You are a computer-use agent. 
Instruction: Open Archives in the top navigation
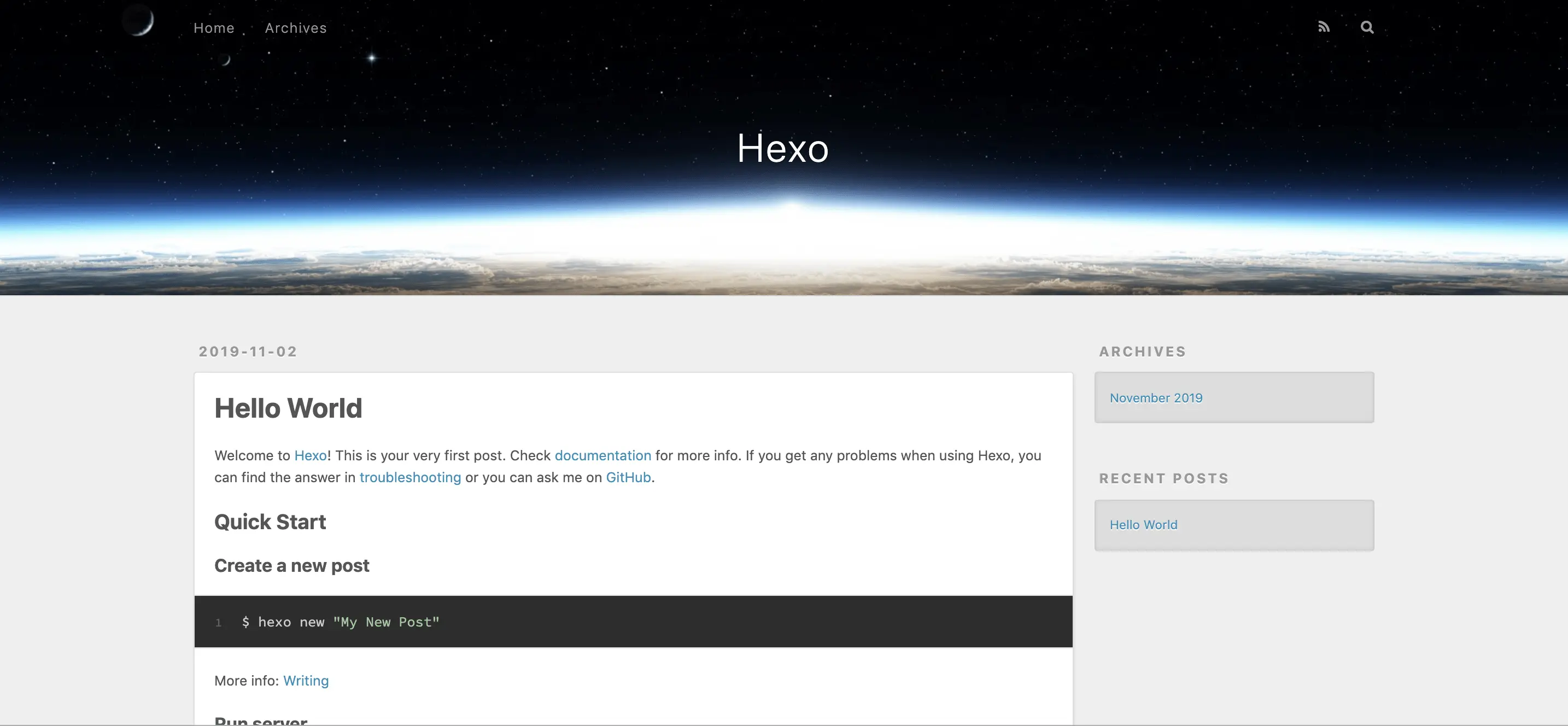pos(296,28)
